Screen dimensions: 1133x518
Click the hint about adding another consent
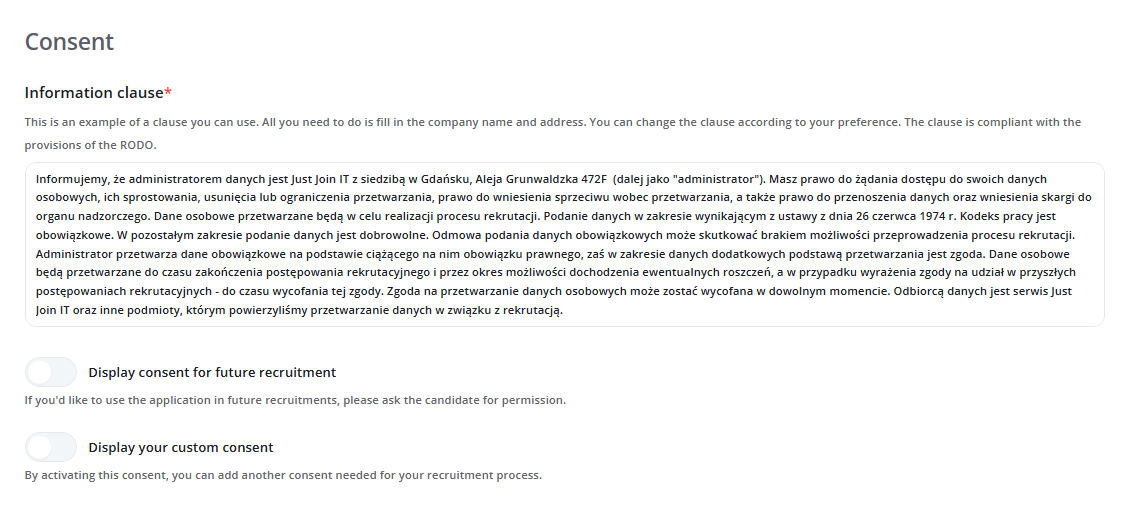pyautogui.click(x=283, y=475)
